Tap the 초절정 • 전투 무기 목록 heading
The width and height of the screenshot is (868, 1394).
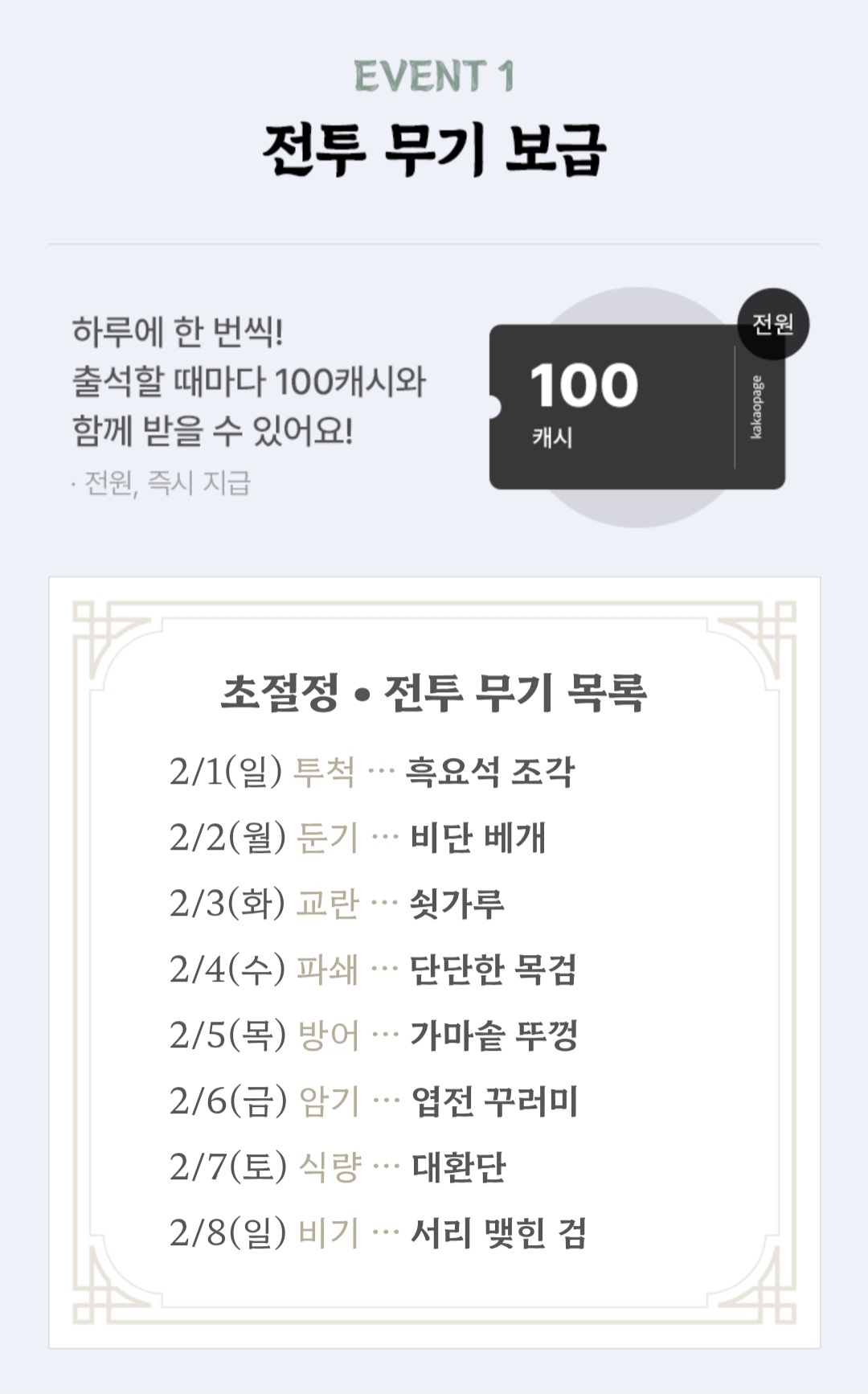[x=434, y=692]
